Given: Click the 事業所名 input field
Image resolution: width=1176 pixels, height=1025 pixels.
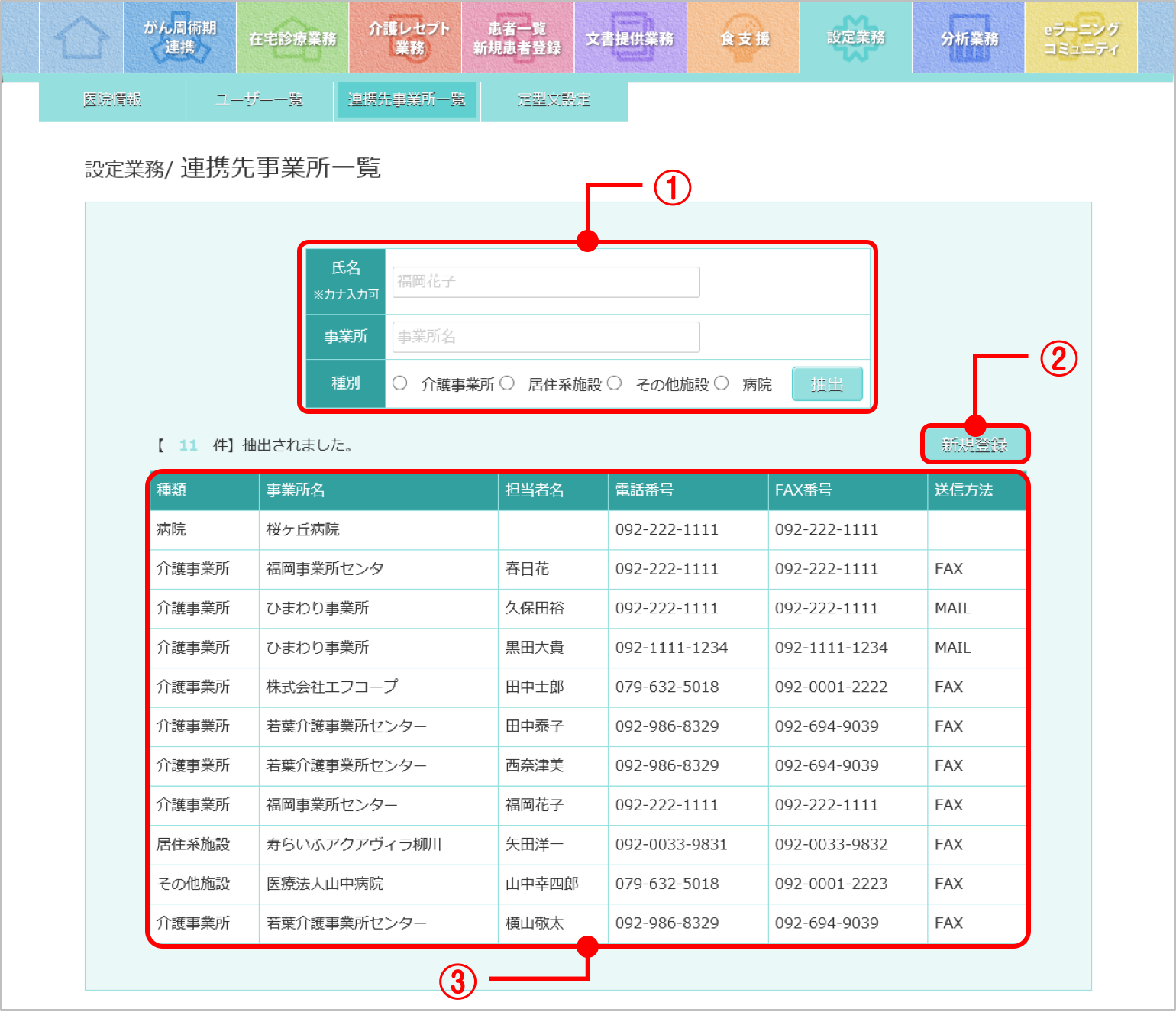Looking at the screenshot, I should (545, 337).
